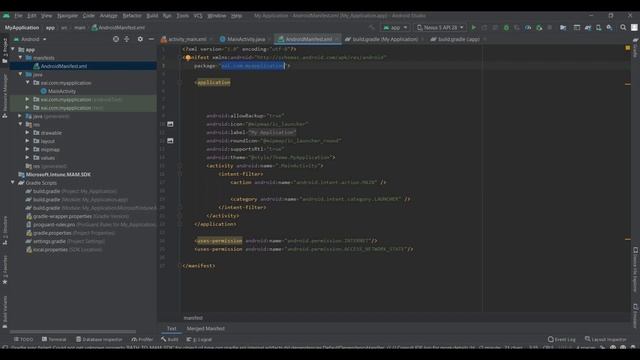Click the Stop red square icon
Viewport: 640px width, 360px height.
[x=550, y=28]
